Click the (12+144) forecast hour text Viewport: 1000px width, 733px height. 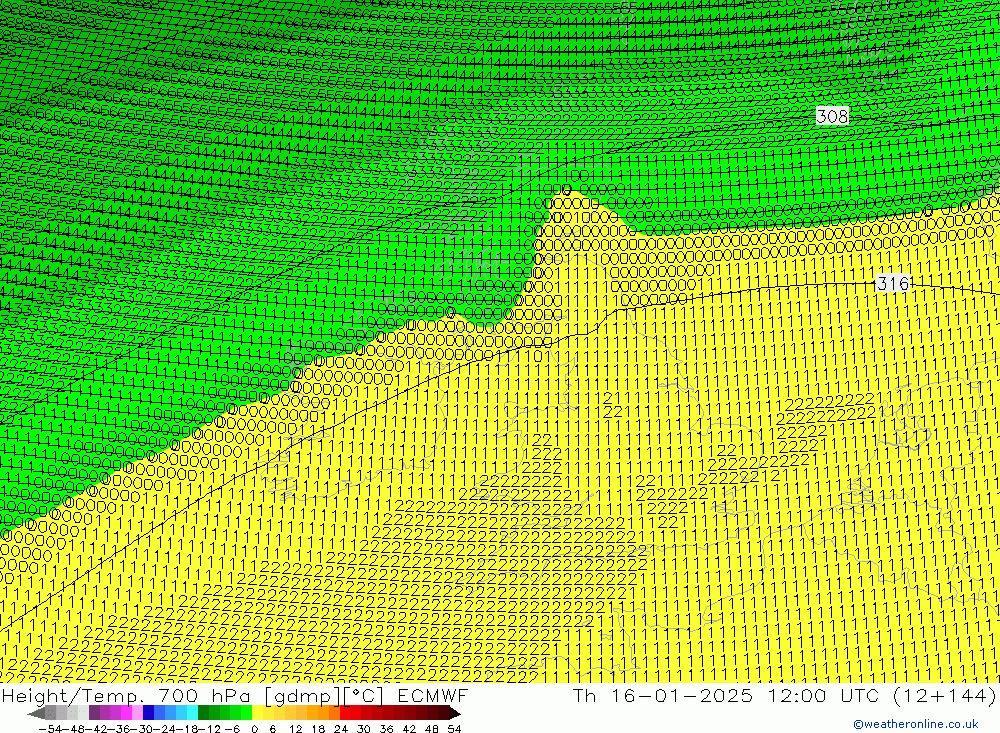pyautogui.click(x=943, y=695)
